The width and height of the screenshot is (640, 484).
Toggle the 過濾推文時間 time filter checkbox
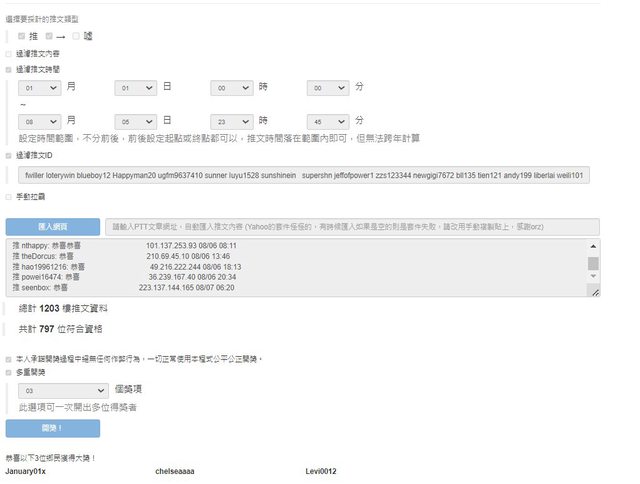(x=9, y=70)
